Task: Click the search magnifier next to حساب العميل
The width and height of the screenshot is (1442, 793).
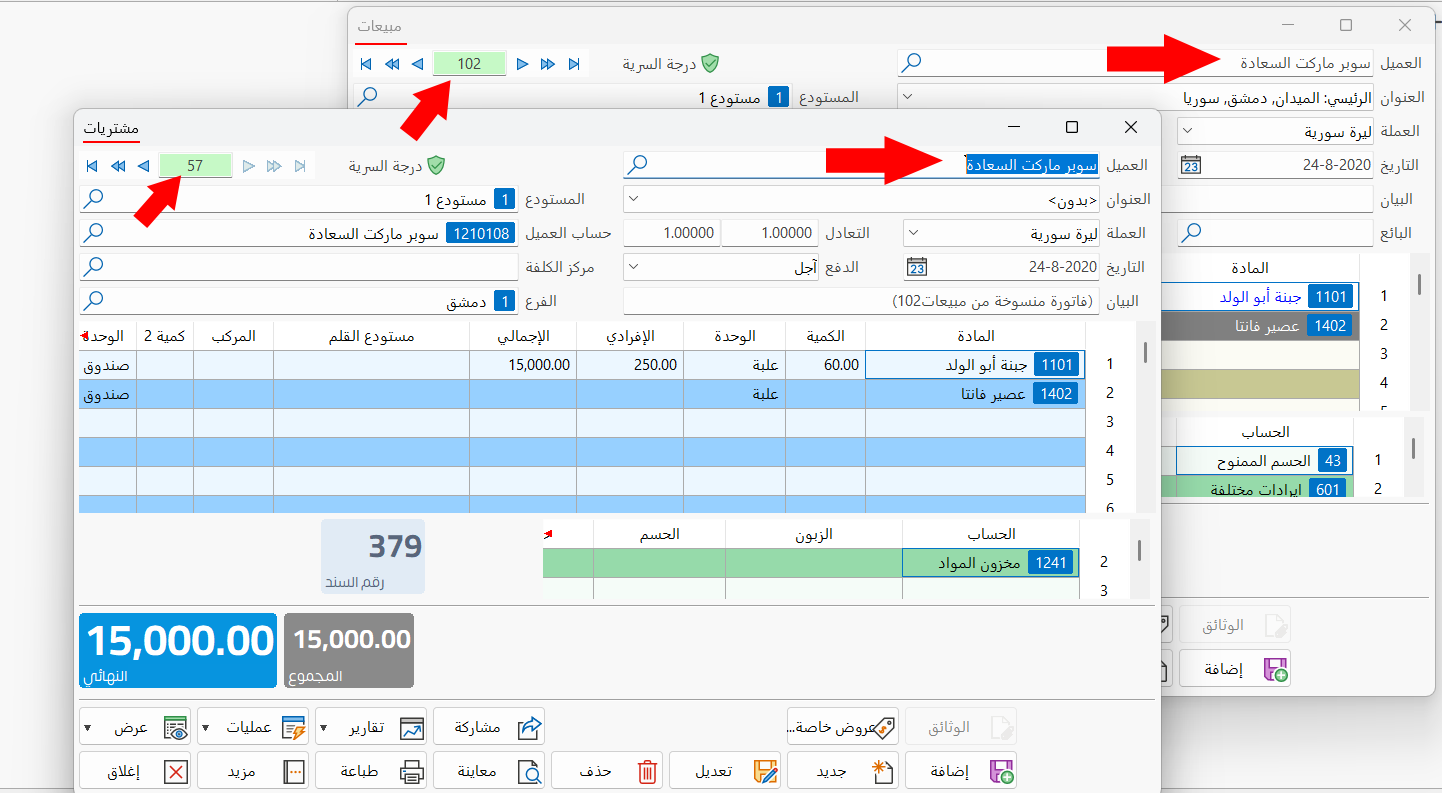Action: click(x=95, y=232)
